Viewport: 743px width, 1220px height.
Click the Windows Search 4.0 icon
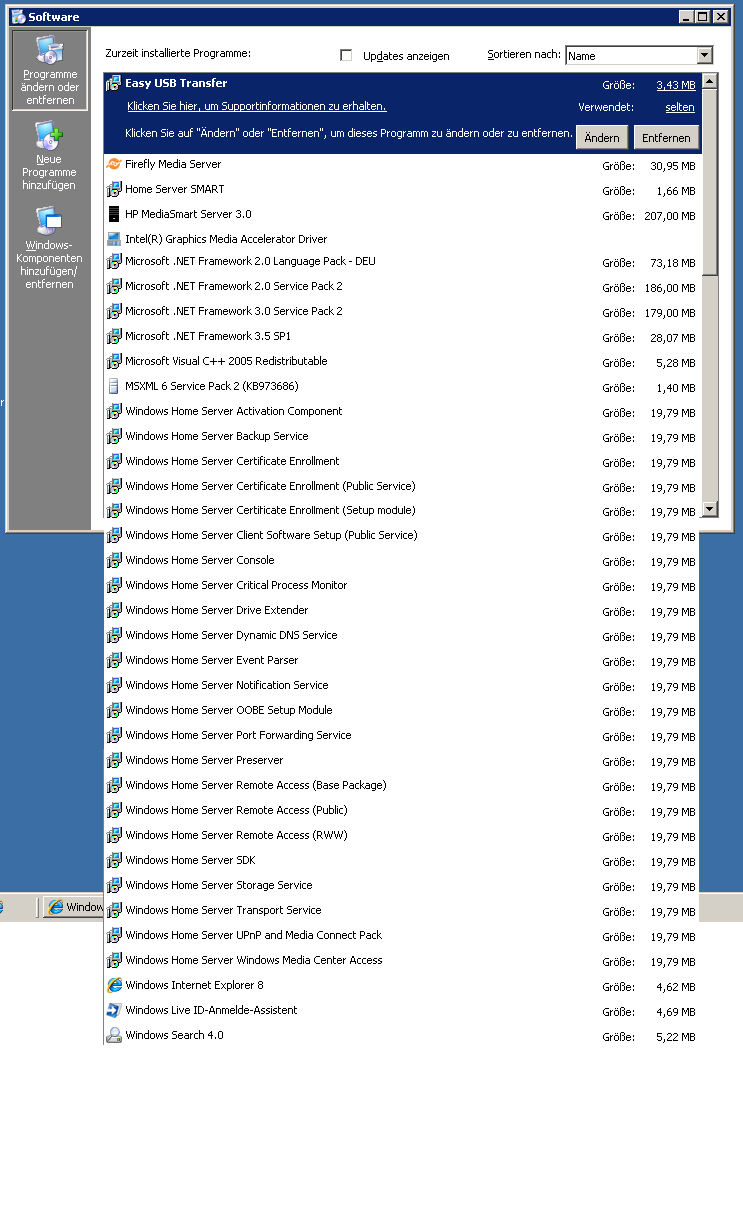(x=114, y=1036)
